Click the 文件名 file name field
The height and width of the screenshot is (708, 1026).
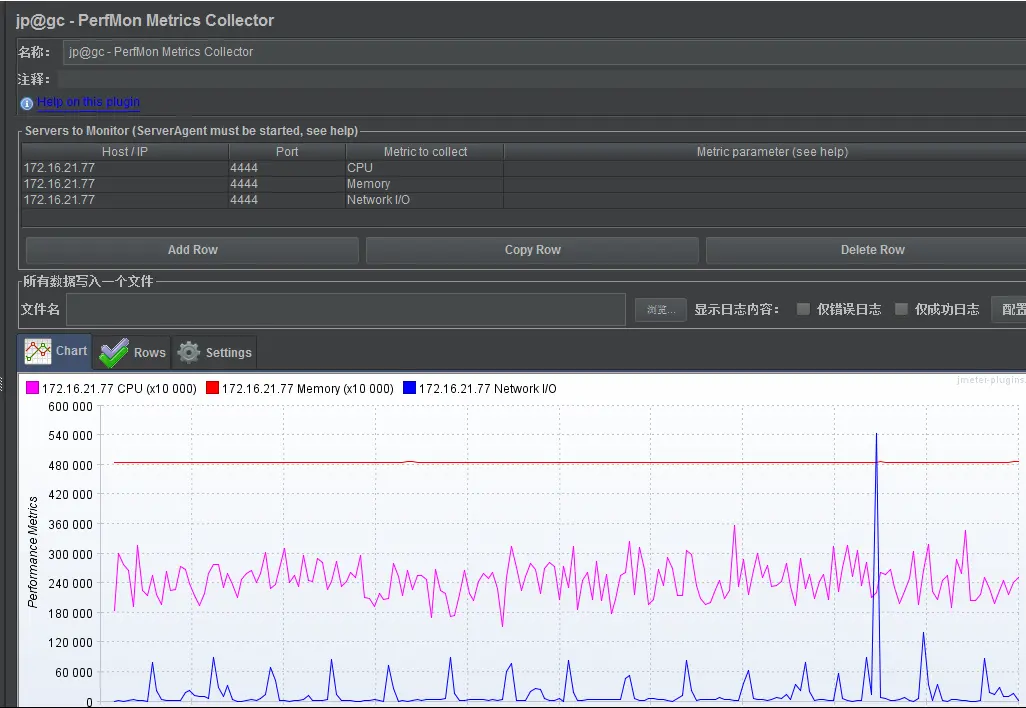pyautogui.click(x=345, y=310)
